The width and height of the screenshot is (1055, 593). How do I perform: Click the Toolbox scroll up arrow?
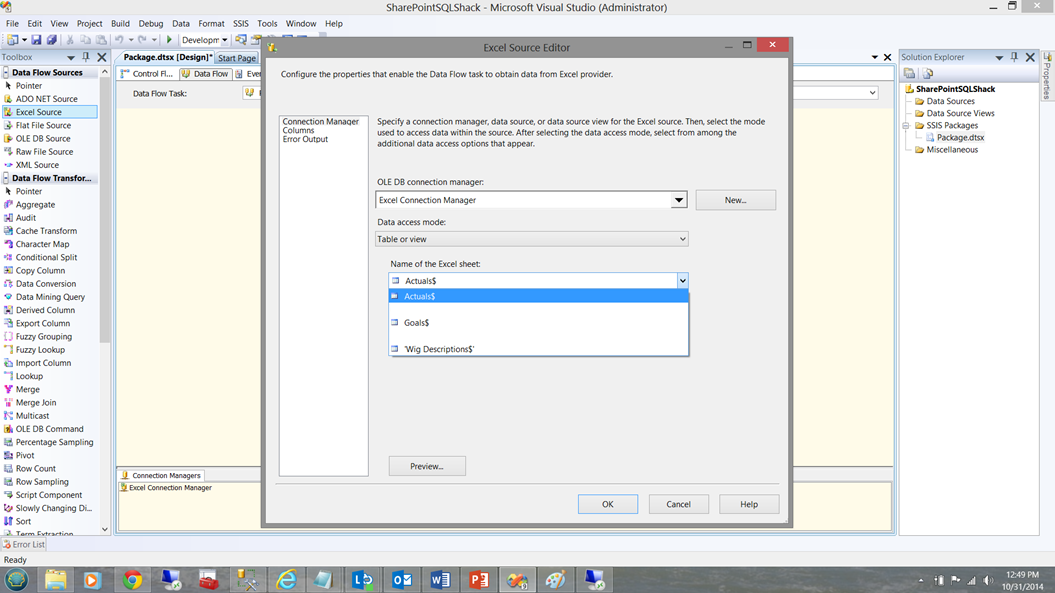[x=104, y=73]
